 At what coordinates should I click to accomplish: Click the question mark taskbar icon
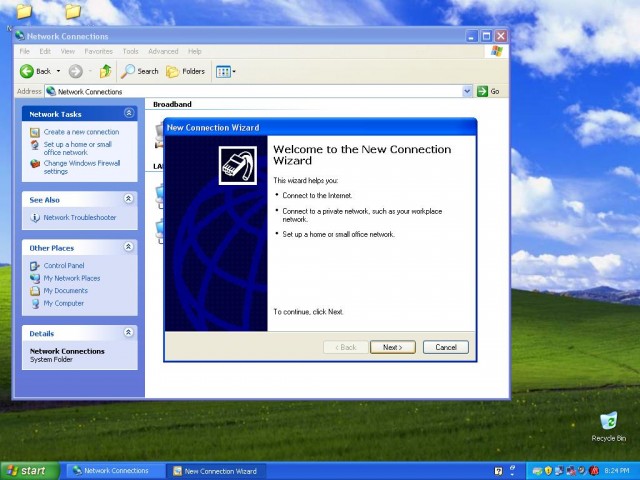tap(498, 471)
